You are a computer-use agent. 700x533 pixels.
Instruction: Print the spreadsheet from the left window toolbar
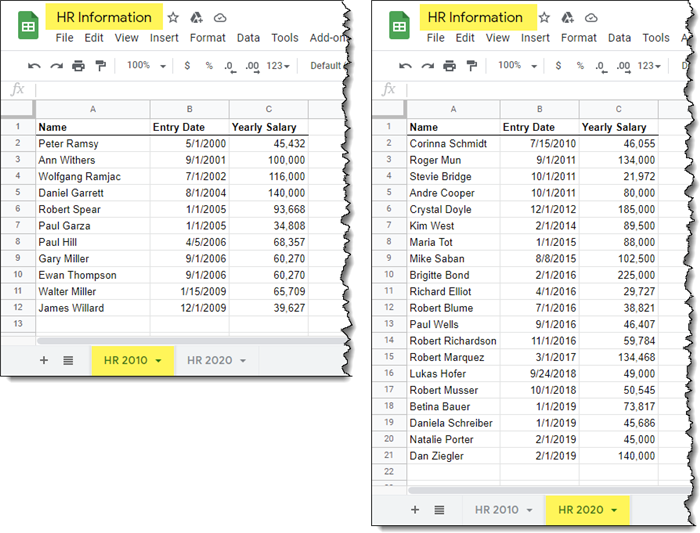point(78,66)
